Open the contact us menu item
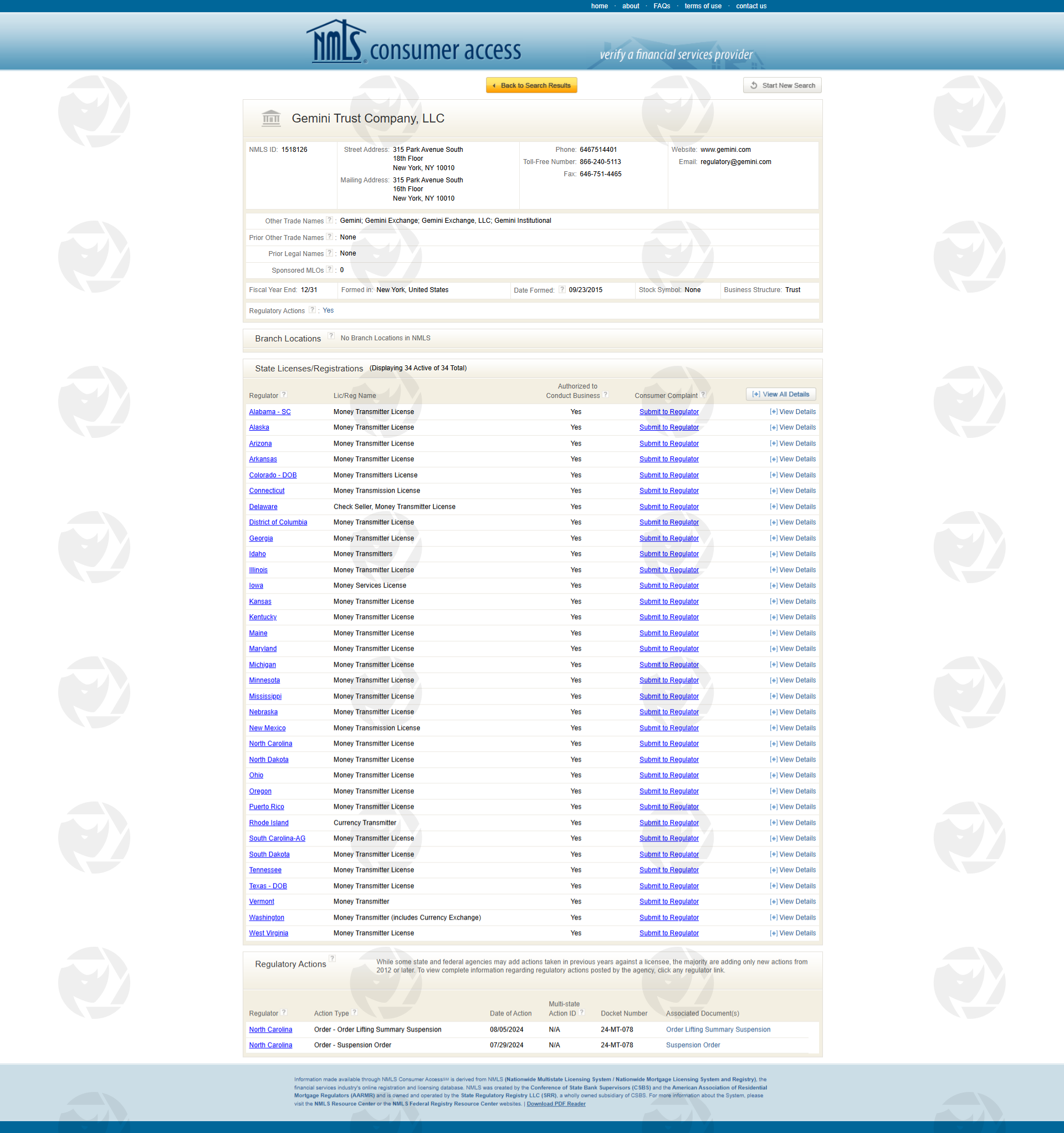 pos(750,6)
